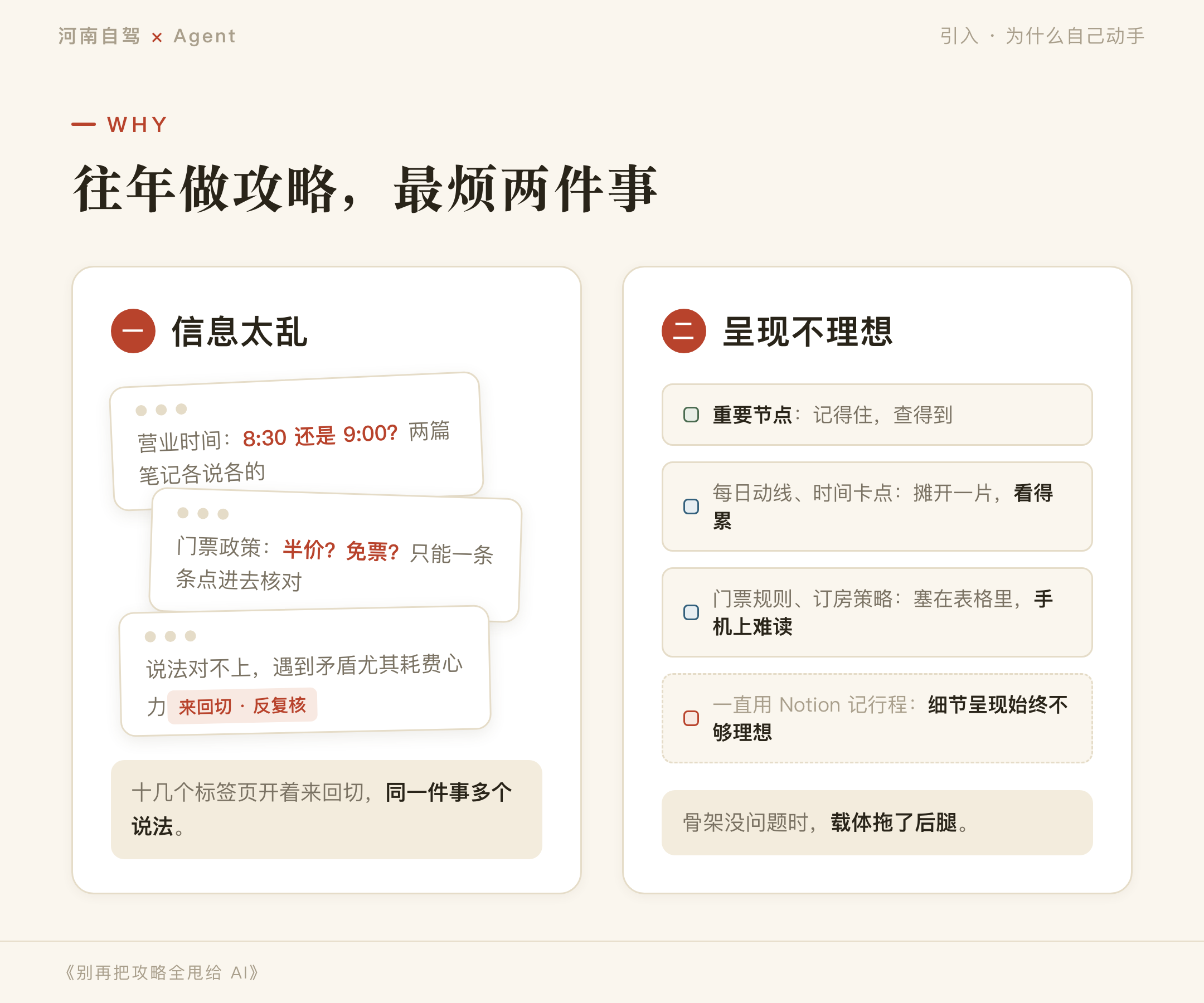Screen dimensions: 1204x1003
Task: Click the red circle badge beside 信息太乱
Action: click(x=133, y=330)
